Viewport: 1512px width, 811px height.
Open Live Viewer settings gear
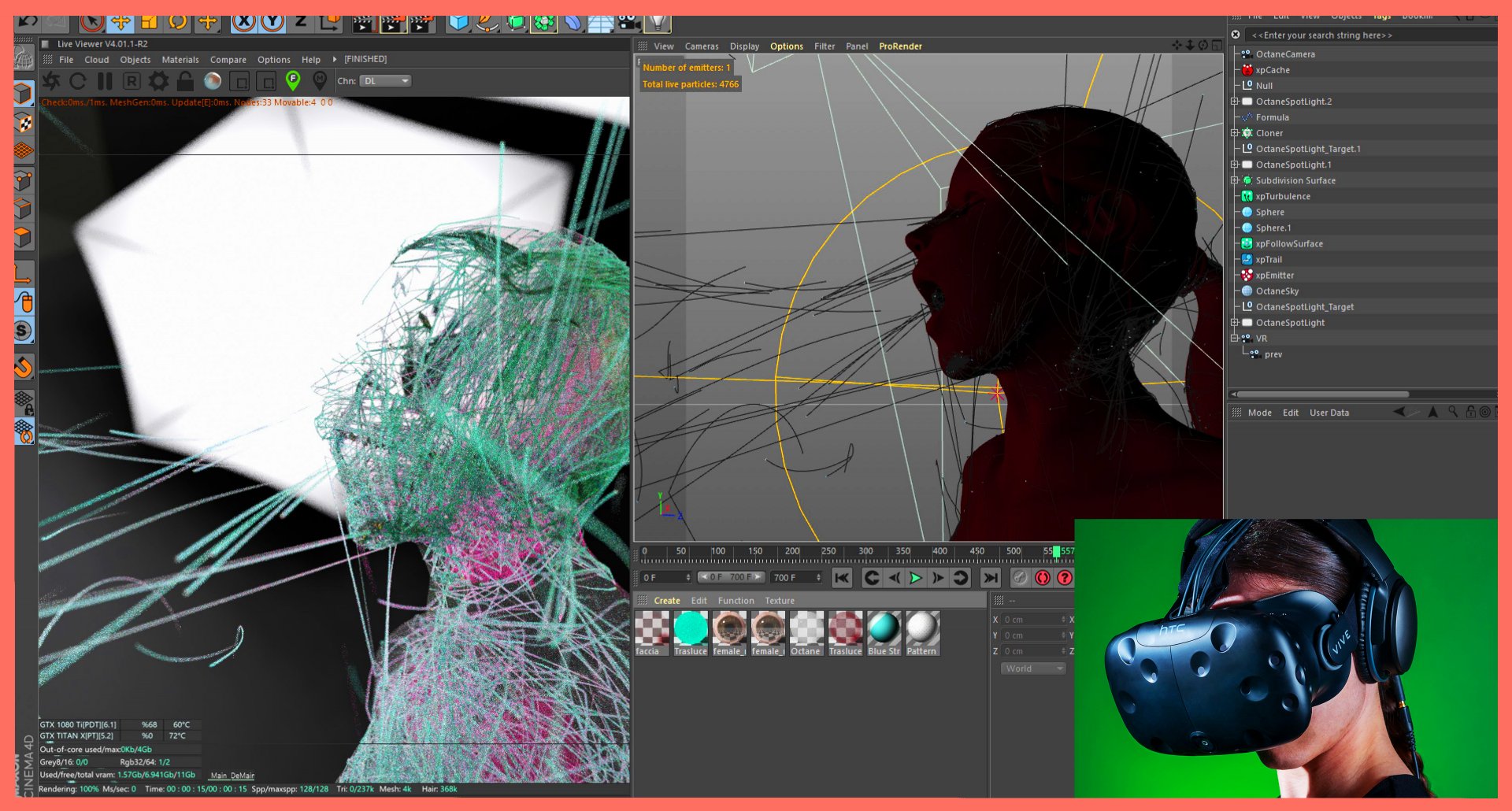[x=158, y=81]
